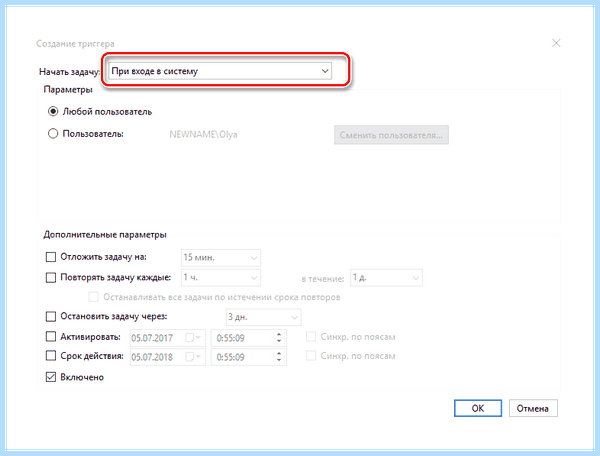The image size is (600, 456).
Task: Uncheck the 'Включено' checkbox
Action: click(51, 377)
